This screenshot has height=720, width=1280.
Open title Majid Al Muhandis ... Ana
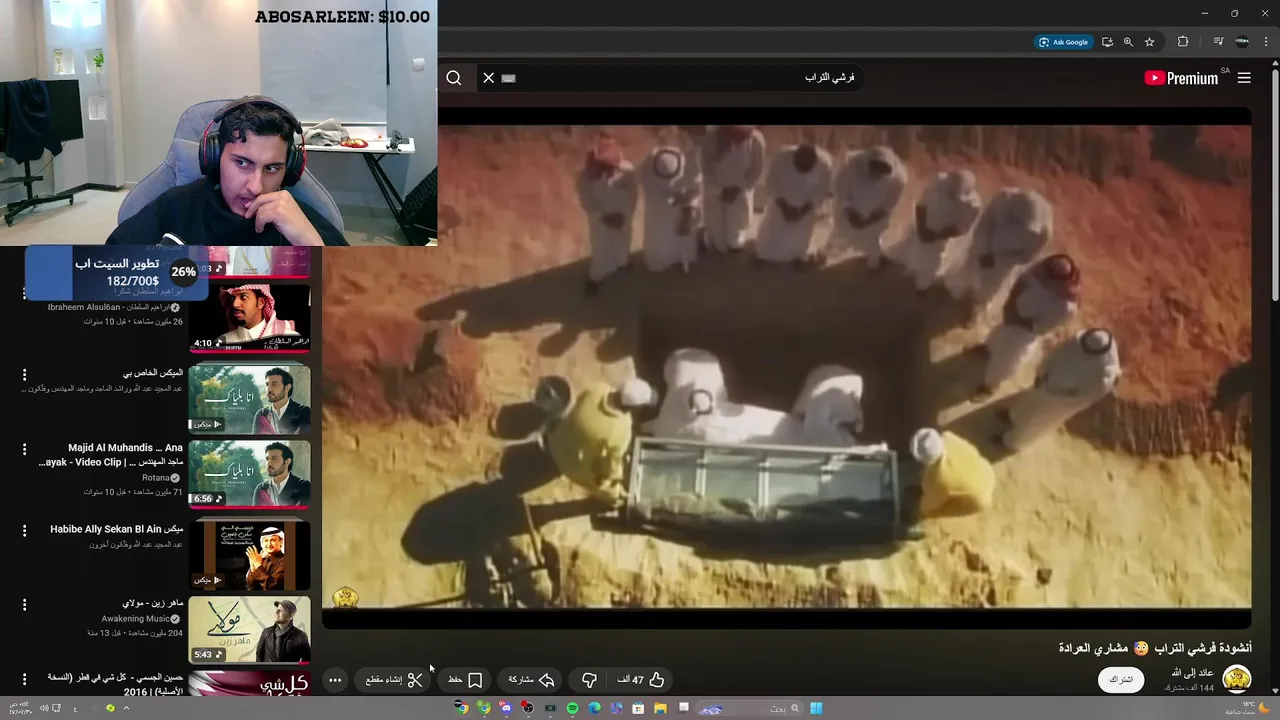[111, 455]
